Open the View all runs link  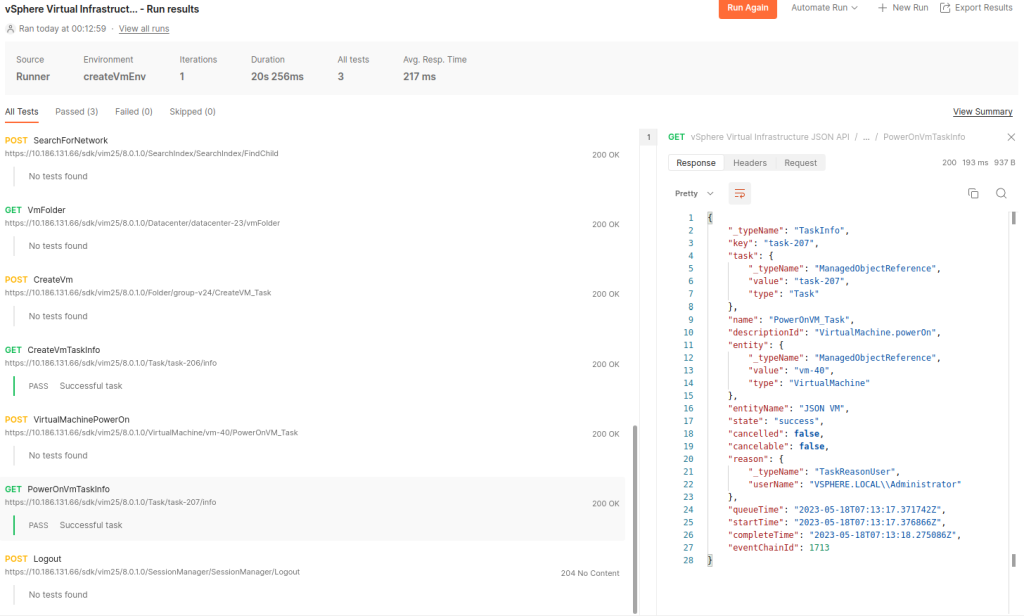(x=144, y=29)
